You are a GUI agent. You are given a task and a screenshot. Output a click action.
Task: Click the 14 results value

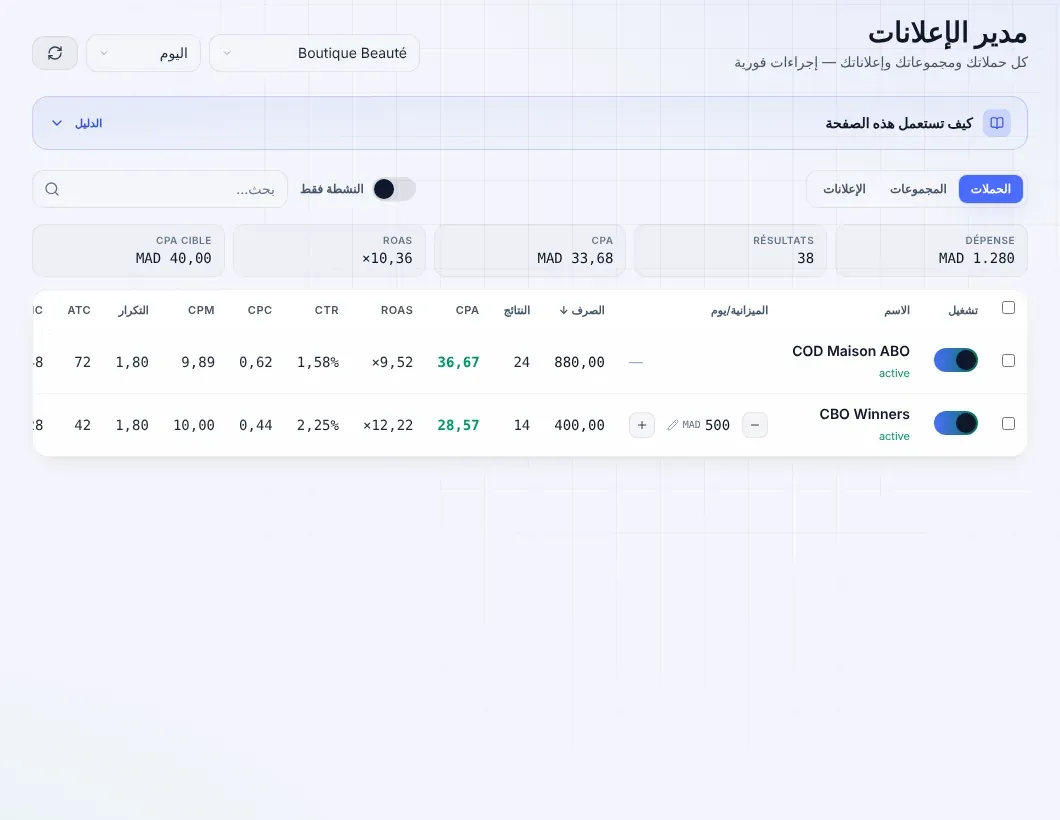point(522,425)
